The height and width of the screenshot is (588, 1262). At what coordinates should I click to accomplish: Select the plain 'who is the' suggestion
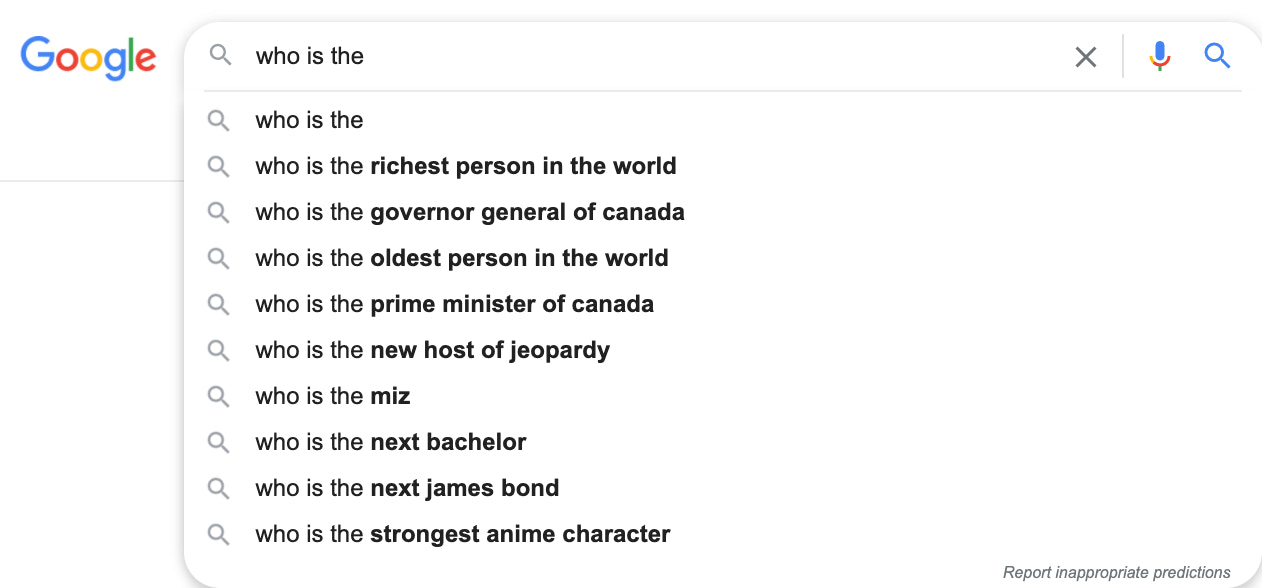[x=309, y=120]
